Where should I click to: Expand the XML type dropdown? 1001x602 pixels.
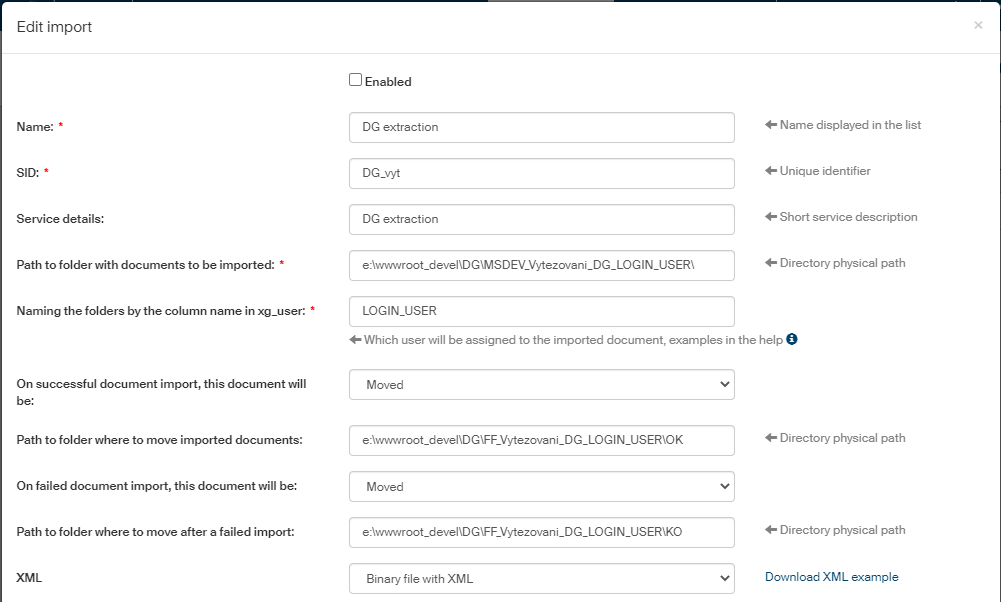541,578
